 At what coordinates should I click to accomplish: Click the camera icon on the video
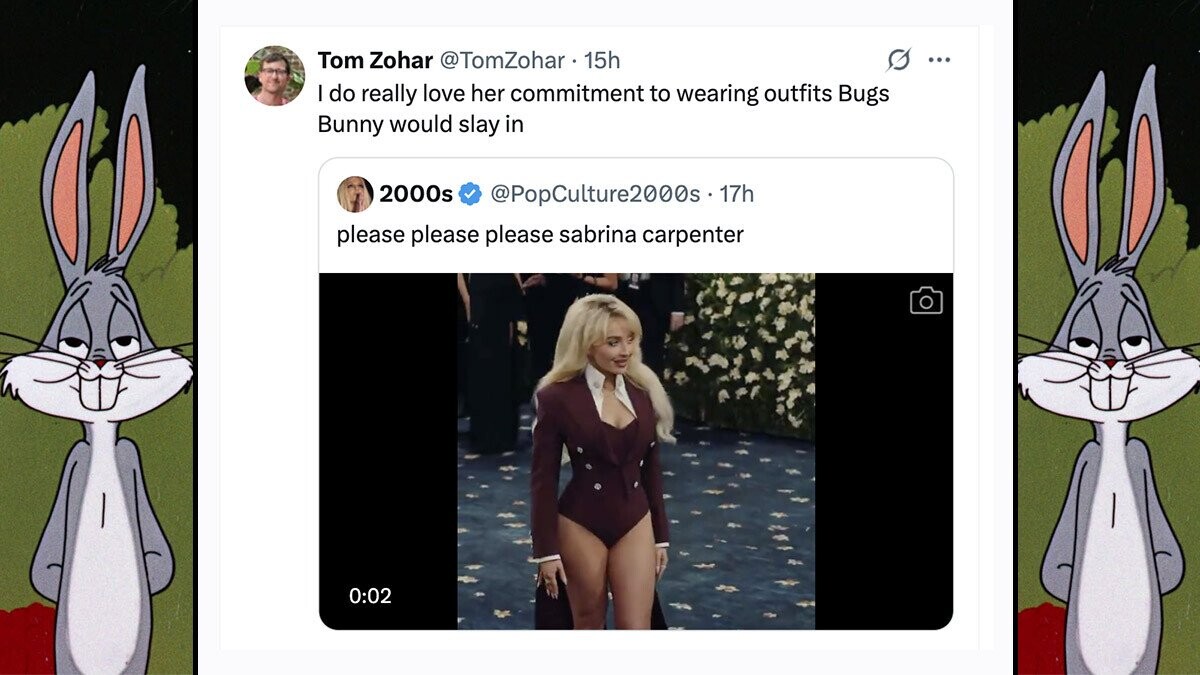tap(926, 300)
